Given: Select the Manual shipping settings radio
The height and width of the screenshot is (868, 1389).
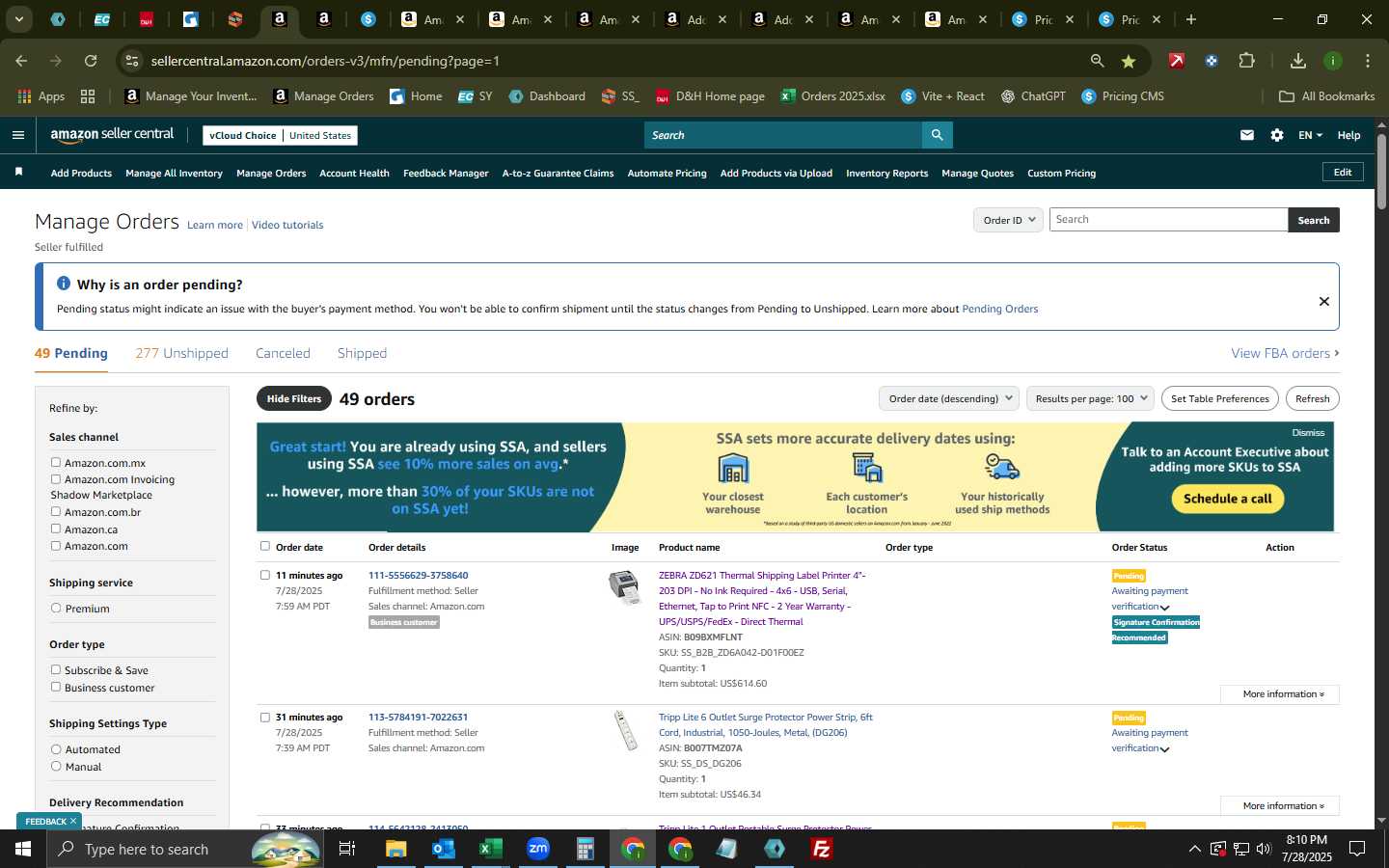Looking at the screenshot, I should [x=56, y=766].
